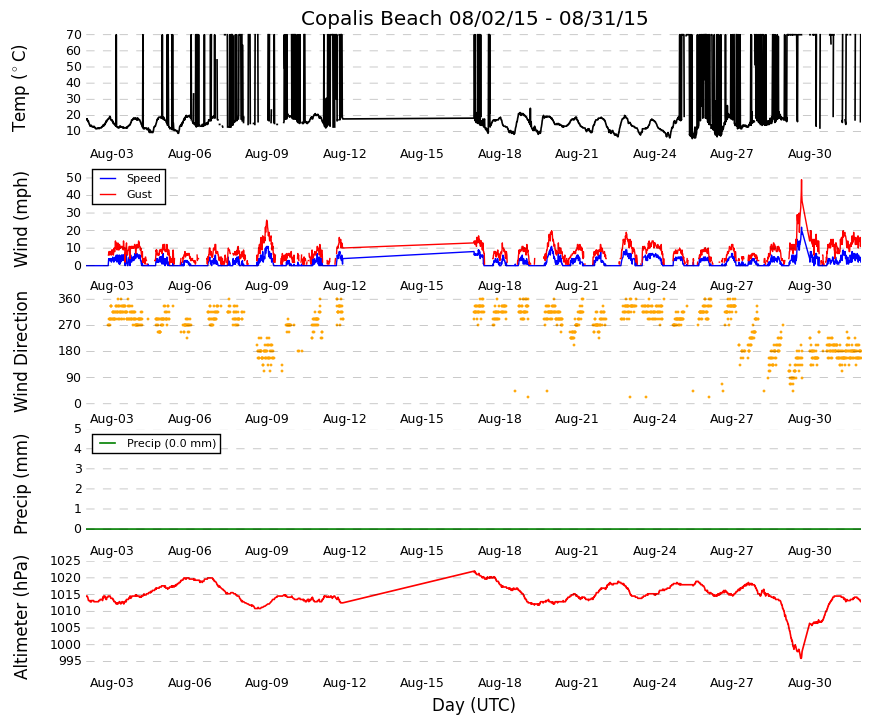This screenshot has height=725, width=871.
Task: Click the 1025 tick on altimeter axis
Action: [x=66, y=561]
